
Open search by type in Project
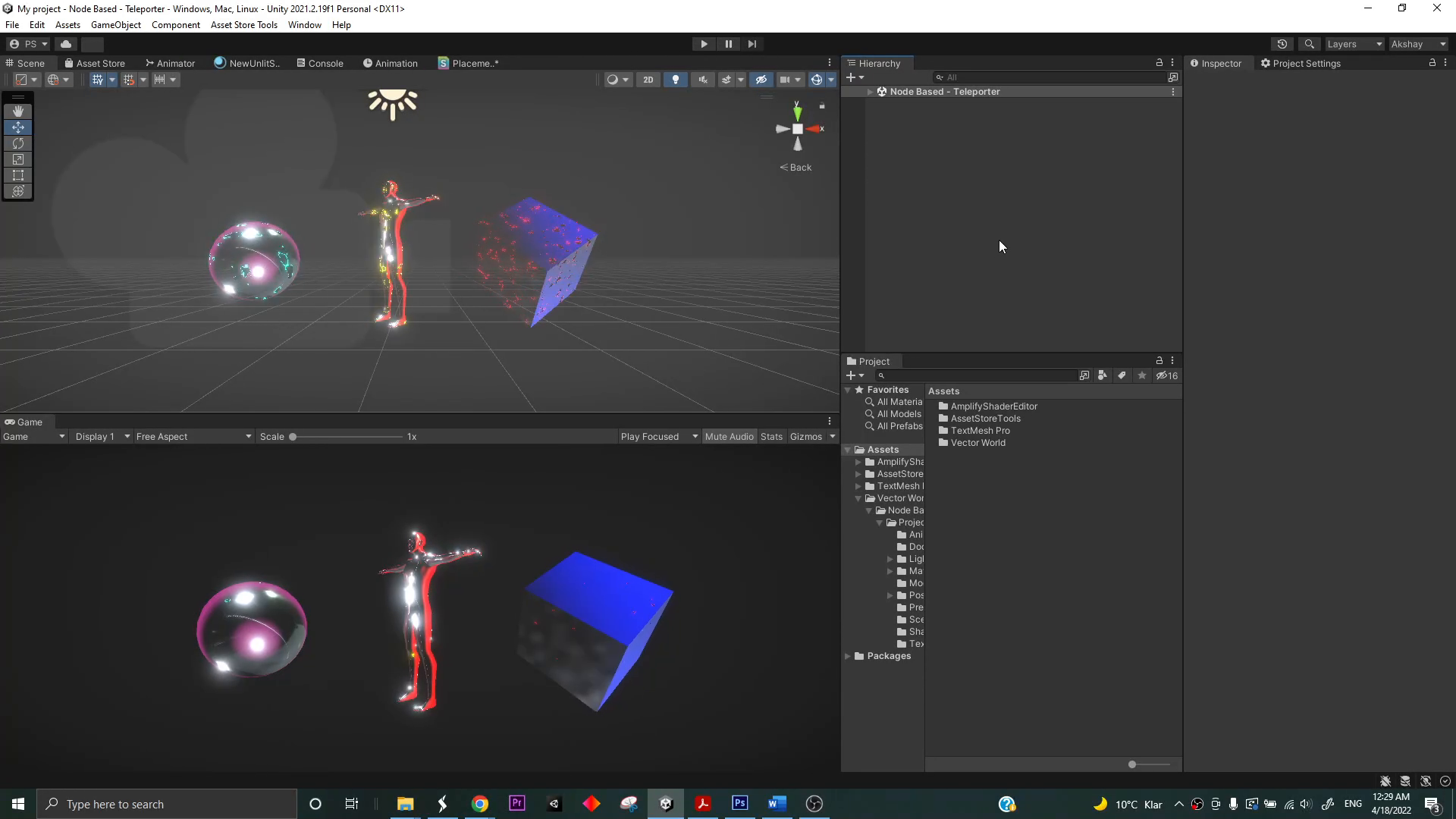coord(1102,375)
